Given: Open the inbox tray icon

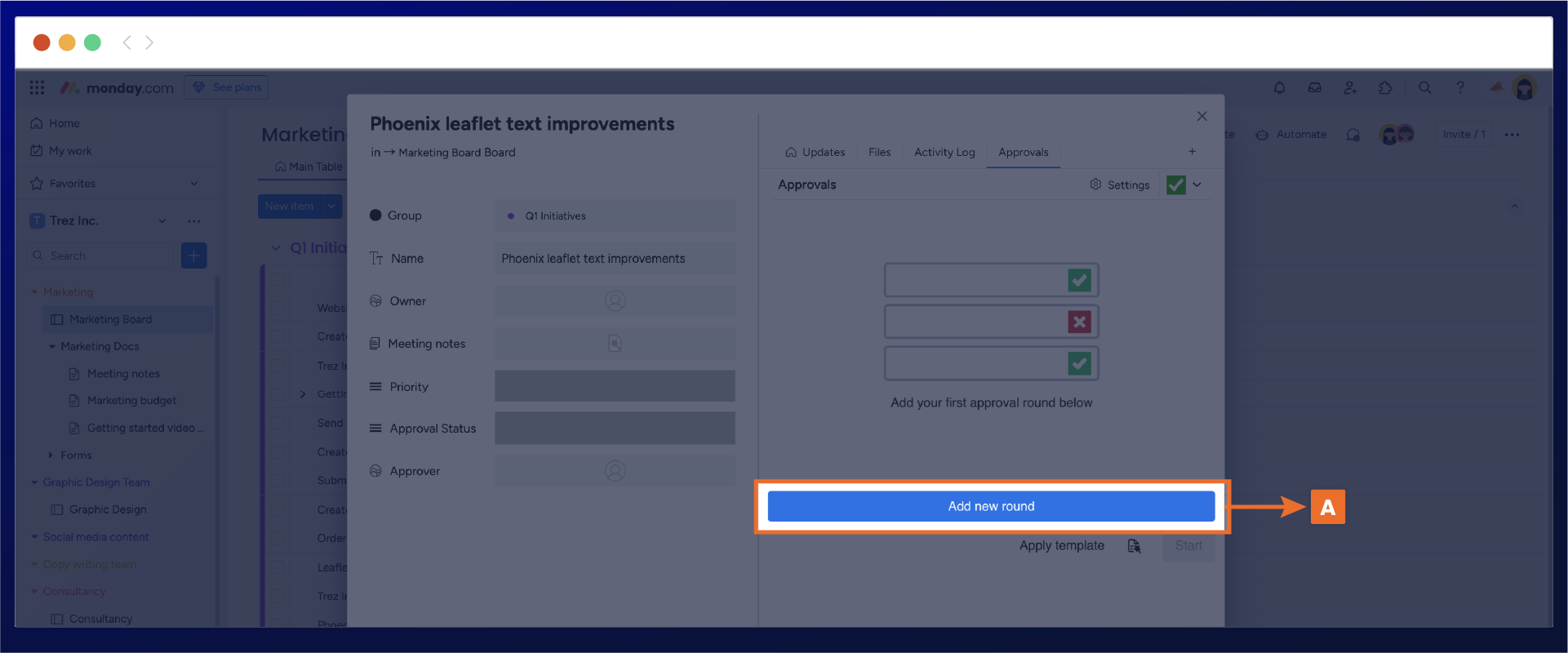Looking at the screenshot, I should click(1314, 88).
